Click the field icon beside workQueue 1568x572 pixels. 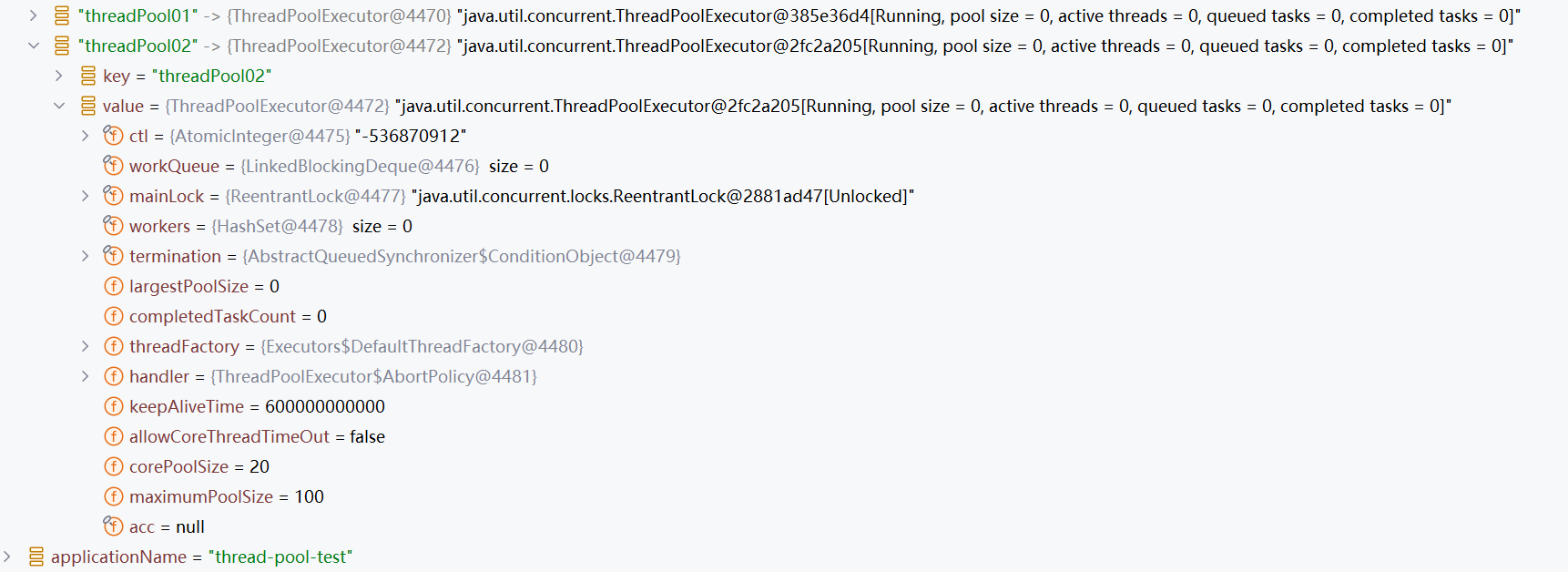pyautogui.click(x=113, y=166)
